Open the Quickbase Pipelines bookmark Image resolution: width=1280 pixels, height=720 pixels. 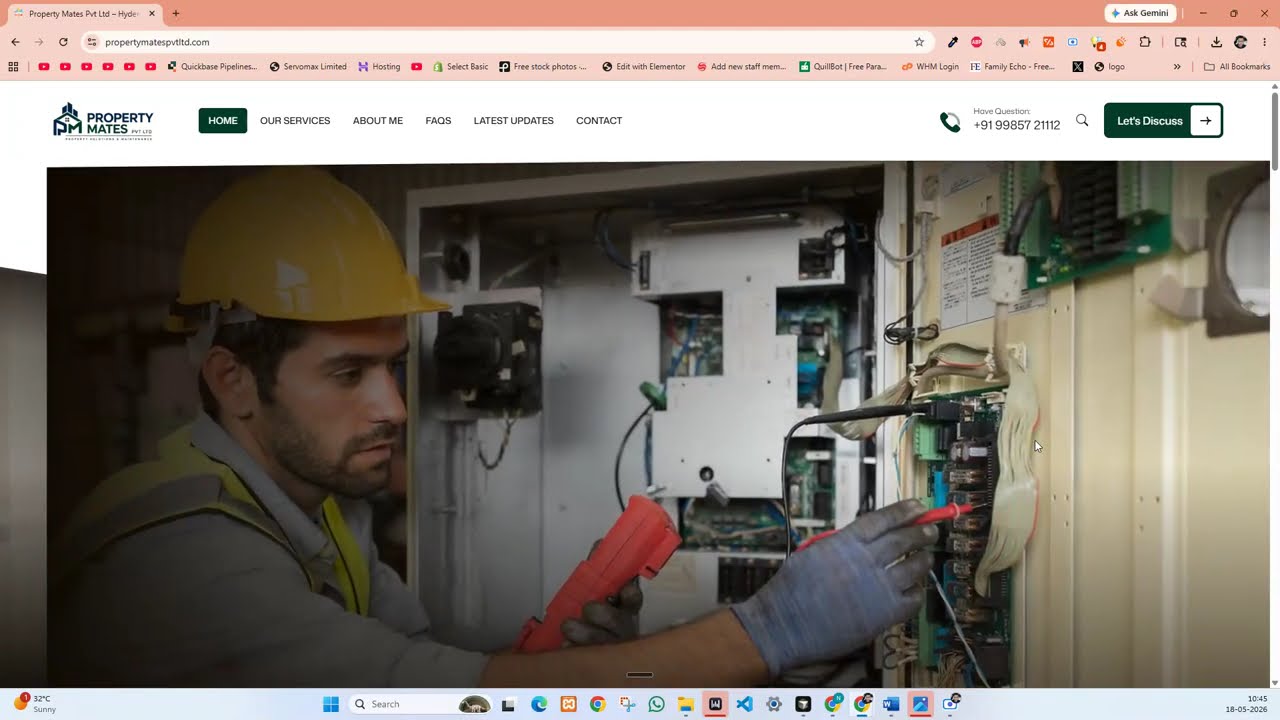click(212, 67)
